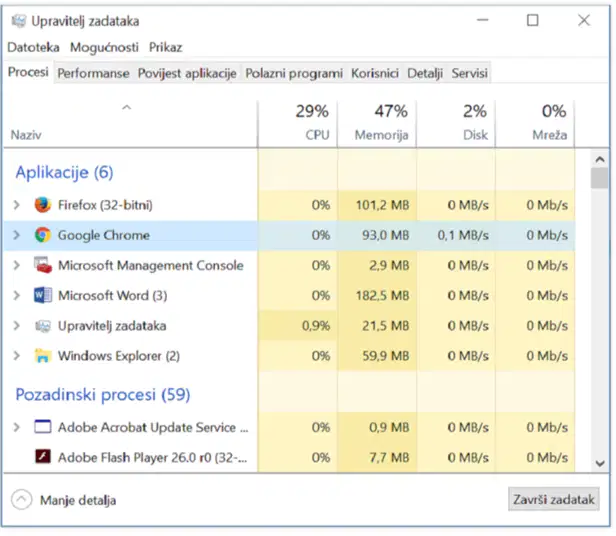616x536 pixels.
Task: Click the Adobe Acrobat Update Service icon
Action: (42, 427)
